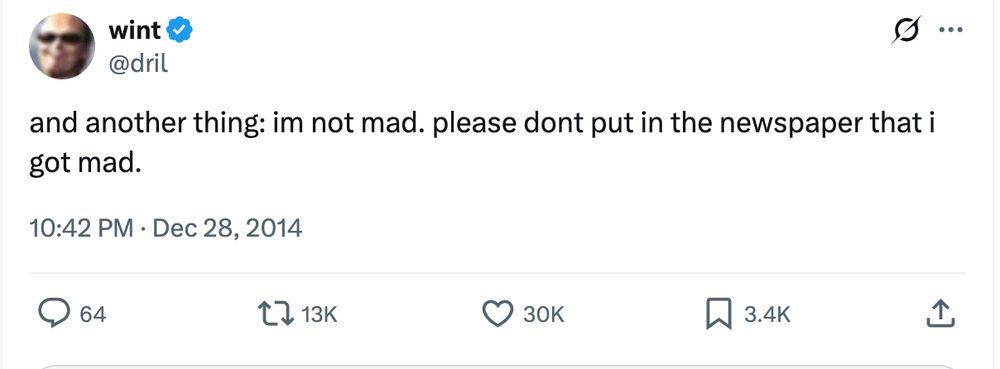Image resolution: width=1000 pixels, height=369 pixels.
Task: Toggle the heart like icon
Action: (x=497, y=314)
